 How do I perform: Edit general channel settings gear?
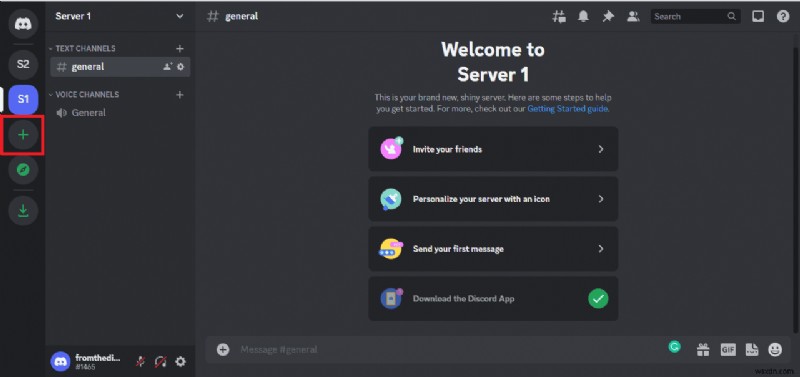tap(180, 66)
